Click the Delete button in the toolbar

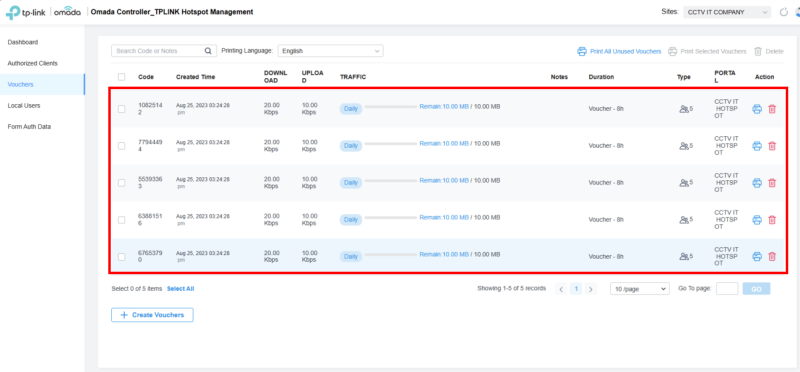[x=768, y=52]
